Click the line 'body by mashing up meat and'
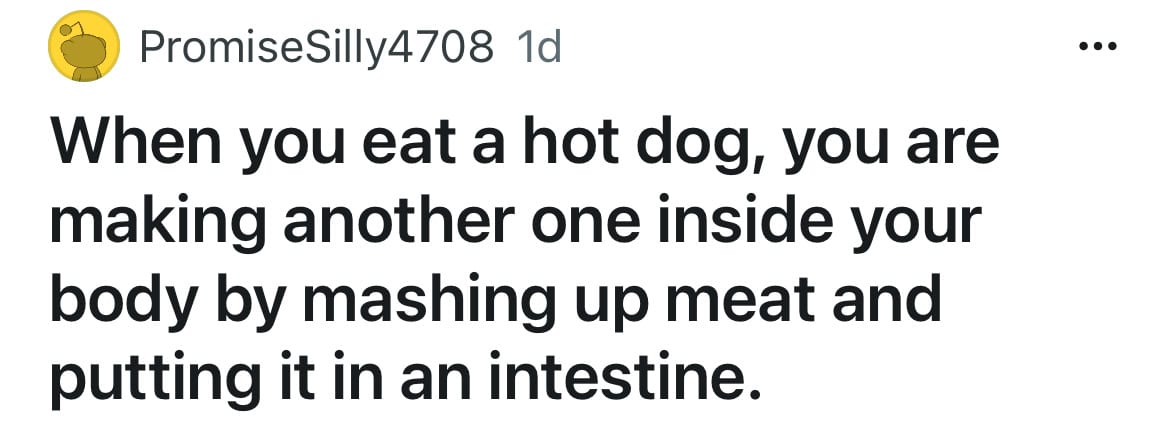Screen dimensions: 1170x426 click(x=496, y=298)
